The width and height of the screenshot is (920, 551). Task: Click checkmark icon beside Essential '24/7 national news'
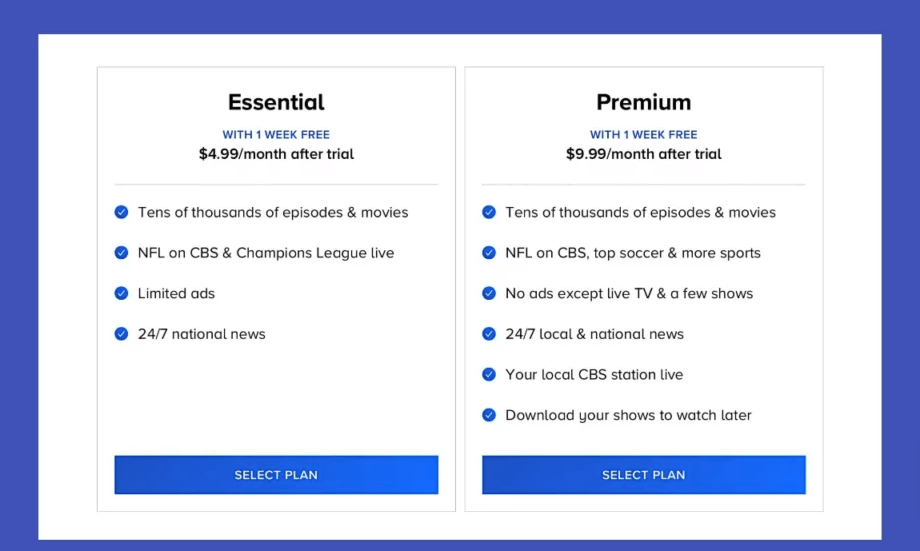pyautogui.click(x=121, y=334)
